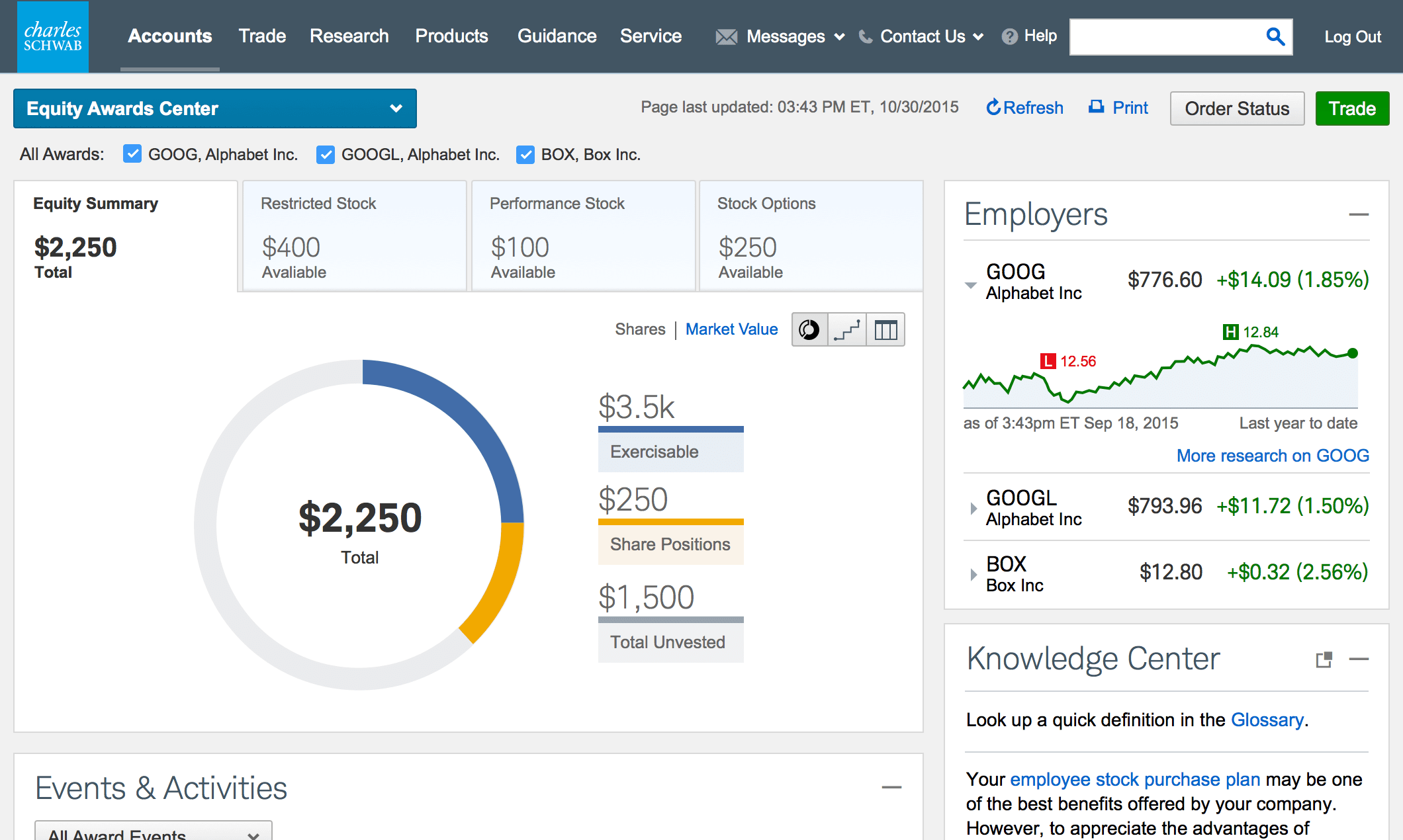Switch chart to Shares view
The width and height of the screenshot is (1403, 840).
point(640,329)
